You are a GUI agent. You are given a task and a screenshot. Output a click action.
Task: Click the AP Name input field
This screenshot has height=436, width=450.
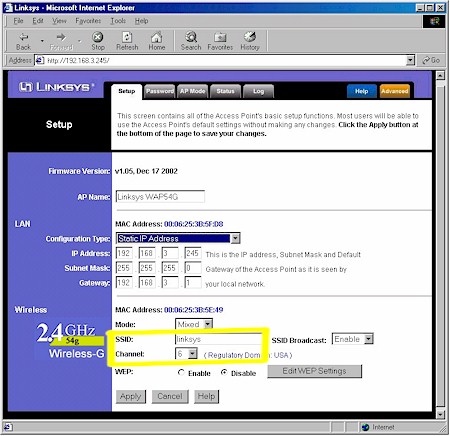click(x=160, y=197)
